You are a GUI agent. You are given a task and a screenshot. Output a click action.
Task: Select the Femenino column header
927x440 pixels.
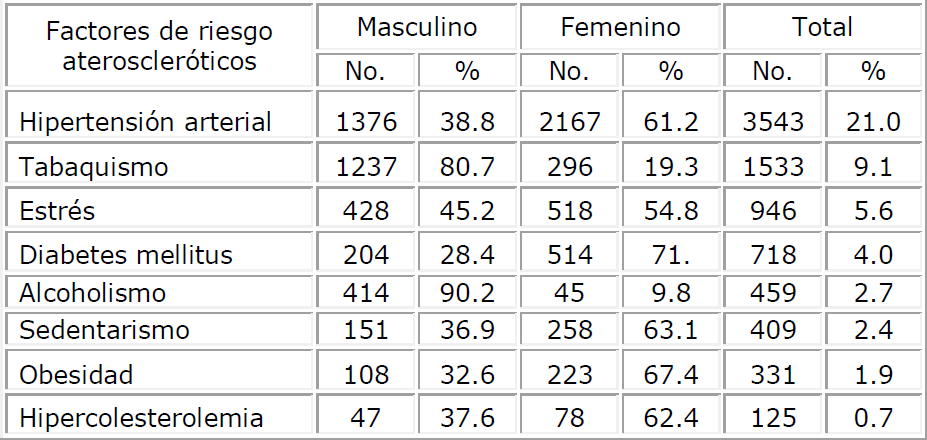coord(621,27)
